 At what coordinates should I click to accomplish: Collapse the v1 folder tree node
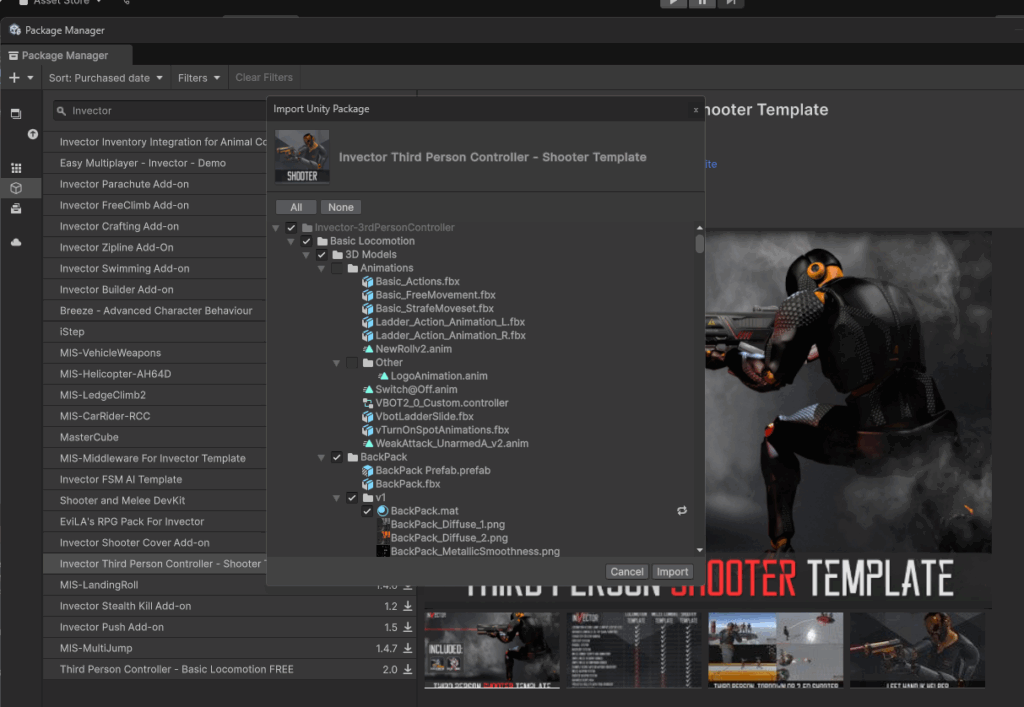tap(336, 498)
